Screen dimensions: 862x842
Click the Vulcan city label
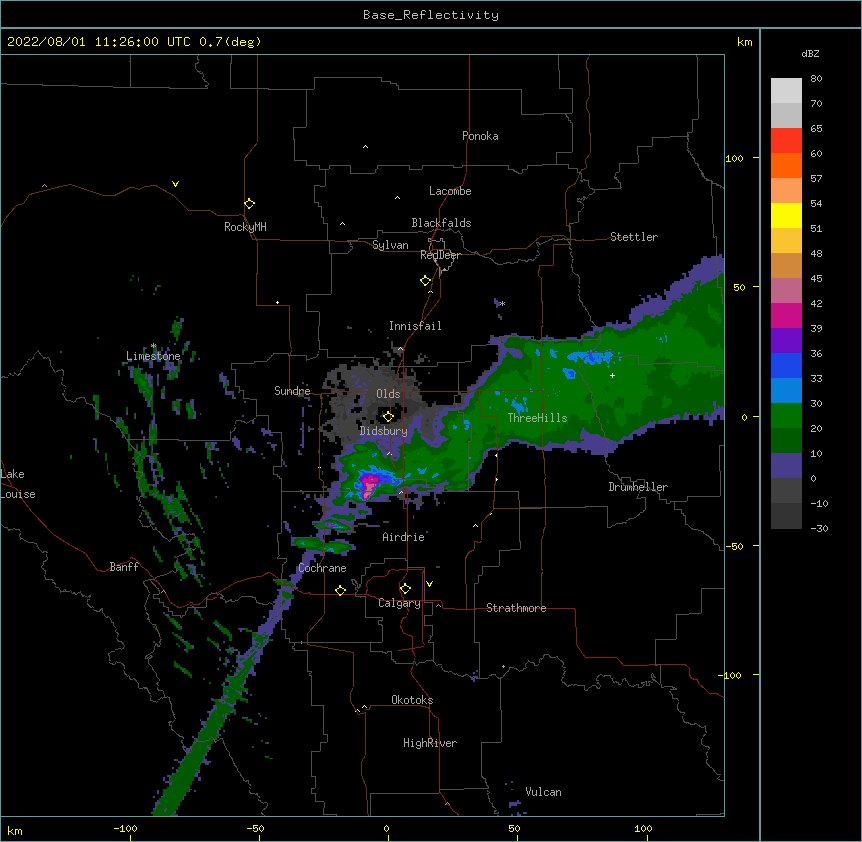pyautogui.click(x=543, y=792)
